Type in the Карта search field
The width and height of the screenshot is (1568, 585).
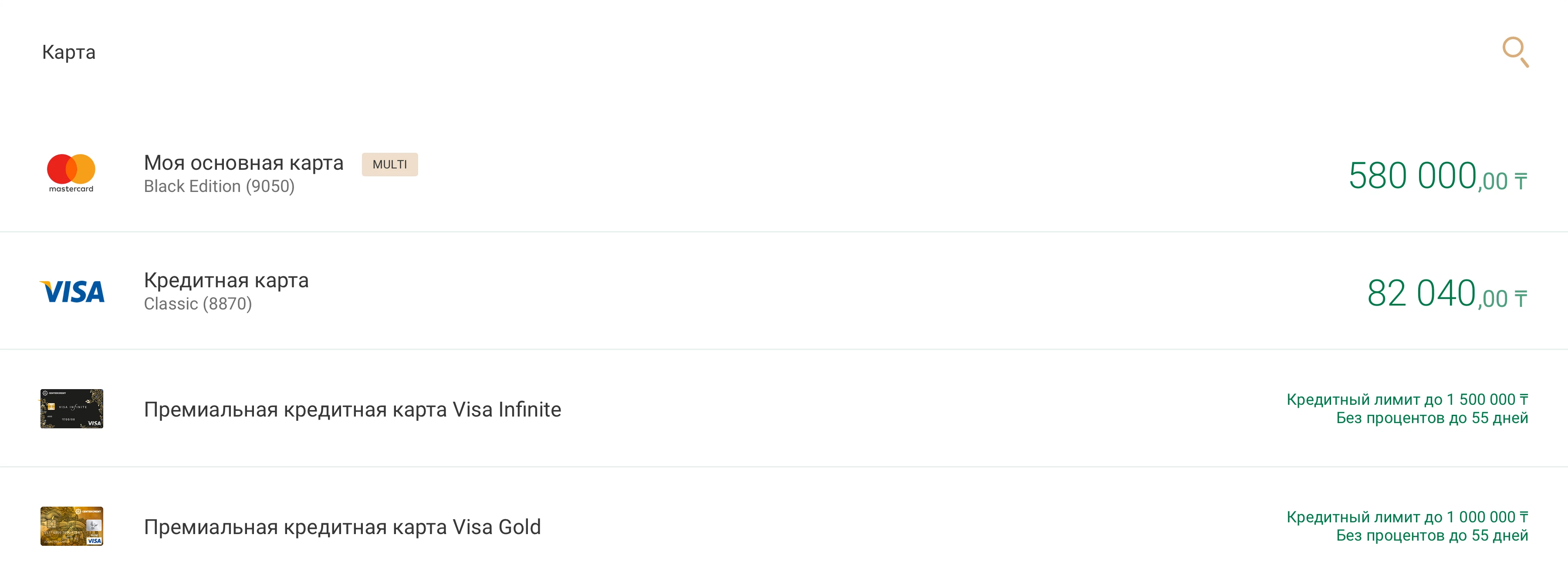[x=730, y=52]
